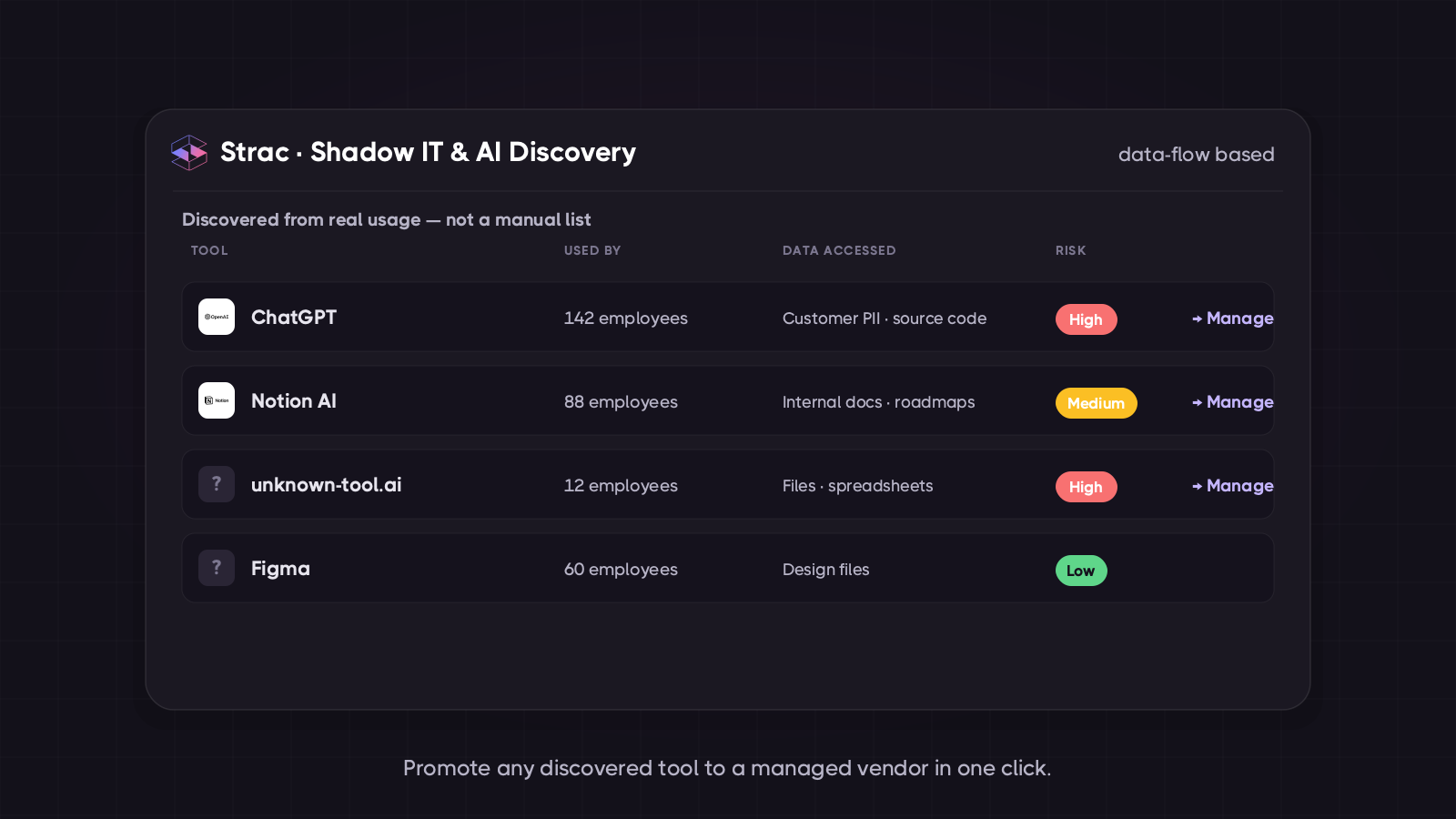Click 'Files · spreadsheets' cell
Image resolution: width=1456 pixels, height=819 pixels.
pos(858,486)
